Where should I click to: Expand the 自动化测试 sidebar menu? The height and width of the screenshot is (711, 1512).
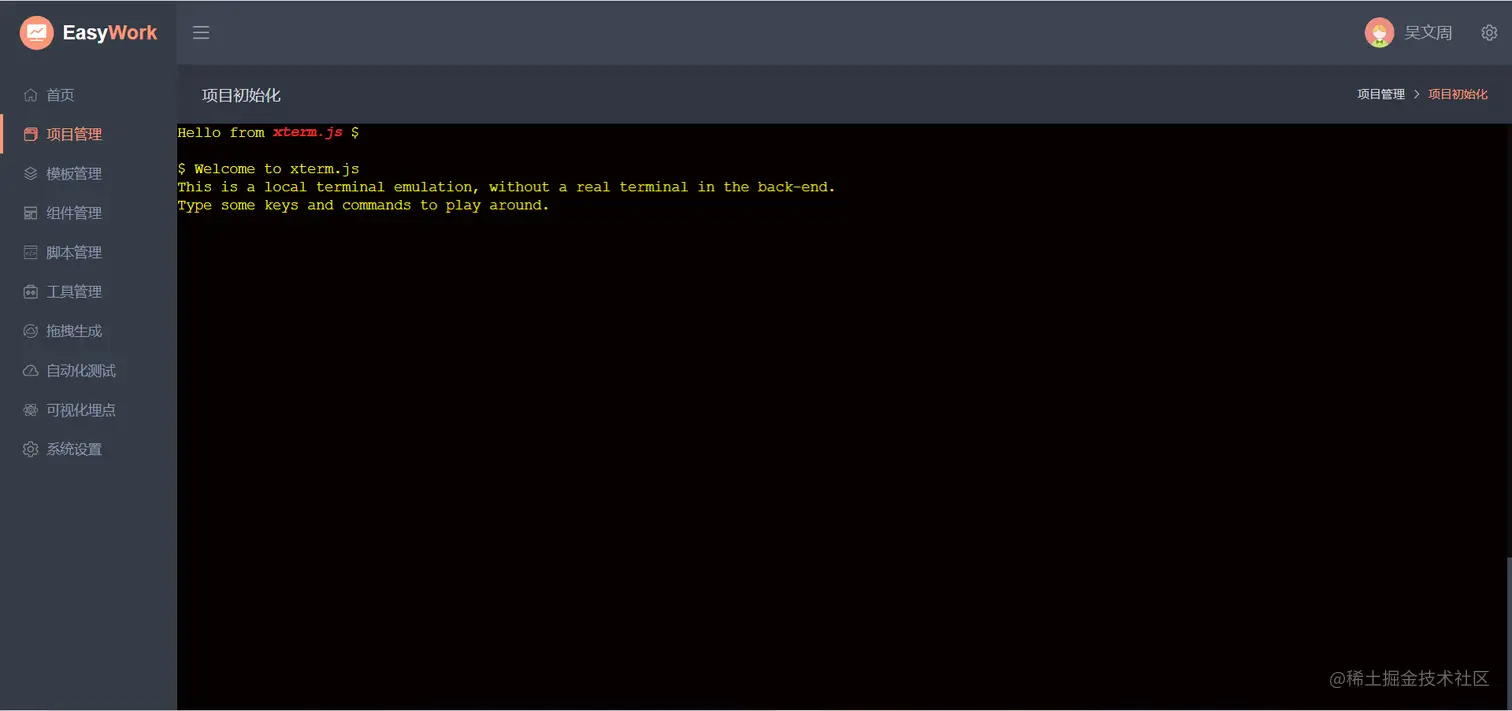click(88, 370)
